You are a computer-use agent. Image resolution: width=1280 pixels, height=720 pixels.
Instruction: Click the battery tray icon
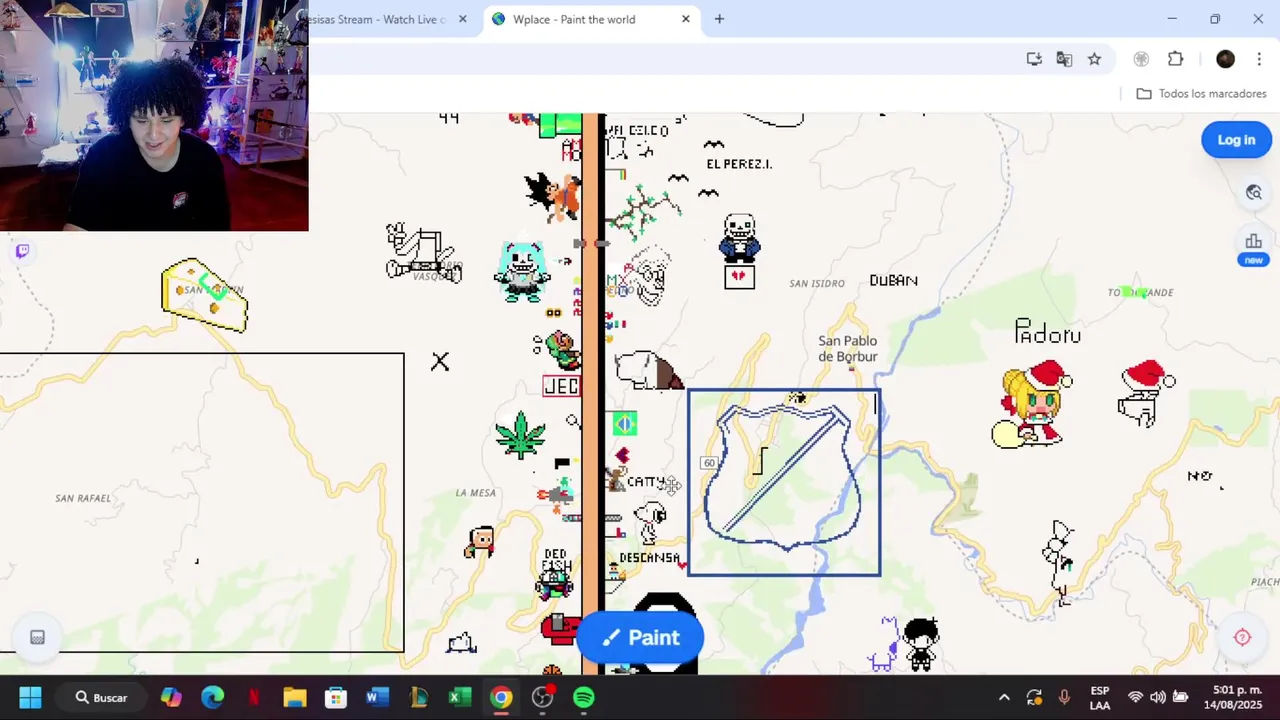(x=1181, y=697)
